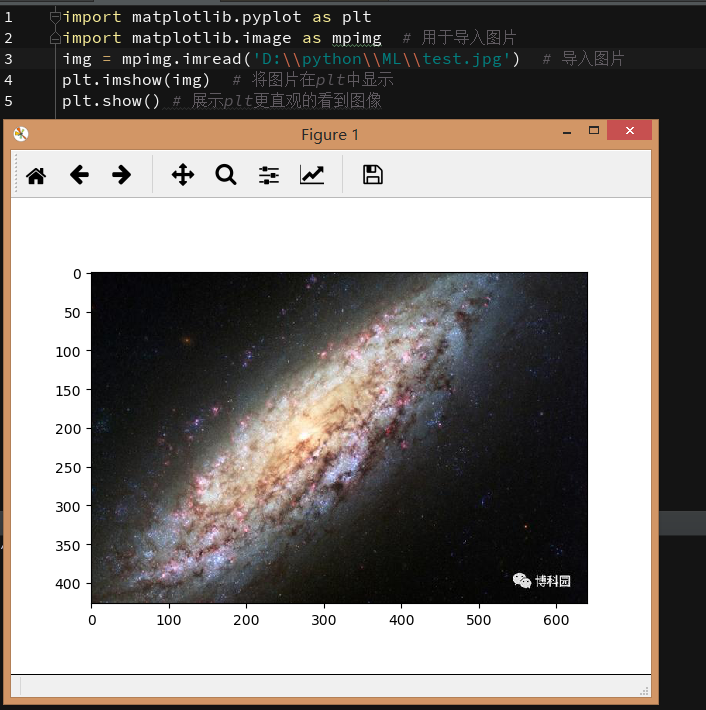This screenshot has width=706, height=710.
Task: Select line number 5 in the gutter
Action: [8, 101]
